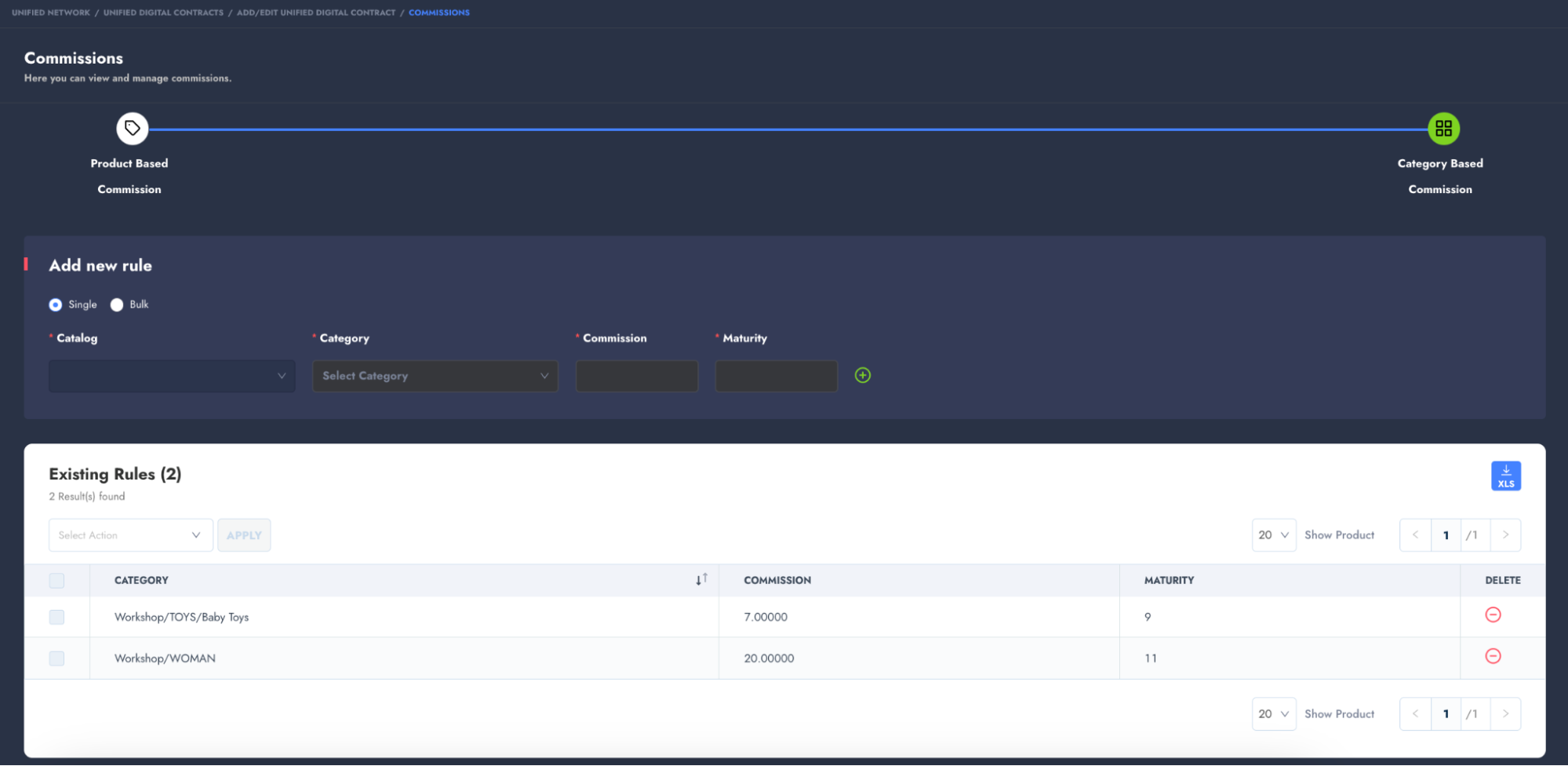Select the Single radio option

[x=56, y=305]
